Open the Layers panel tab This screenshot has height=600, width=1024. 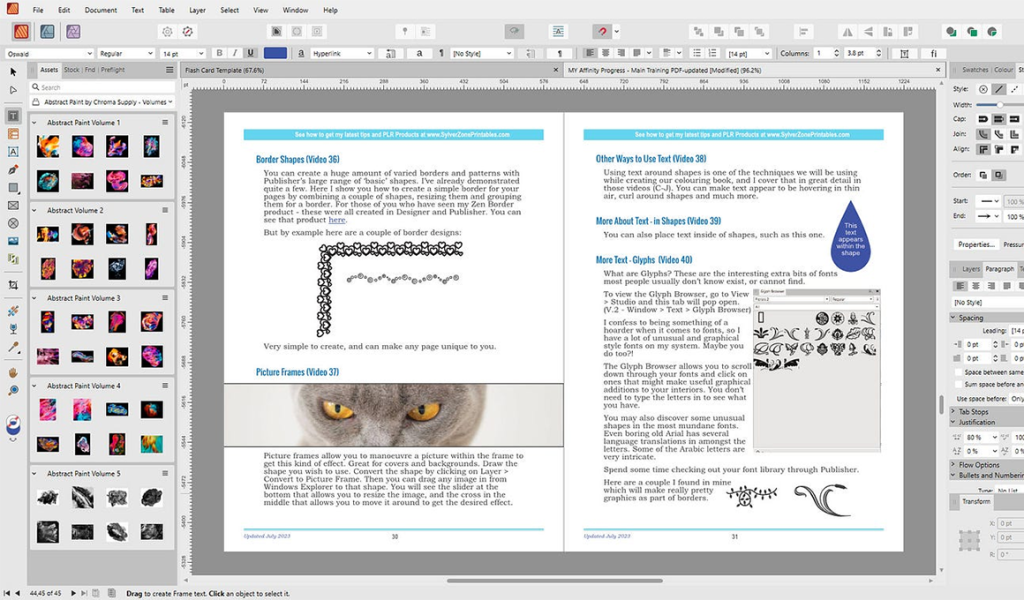(970, 269)
